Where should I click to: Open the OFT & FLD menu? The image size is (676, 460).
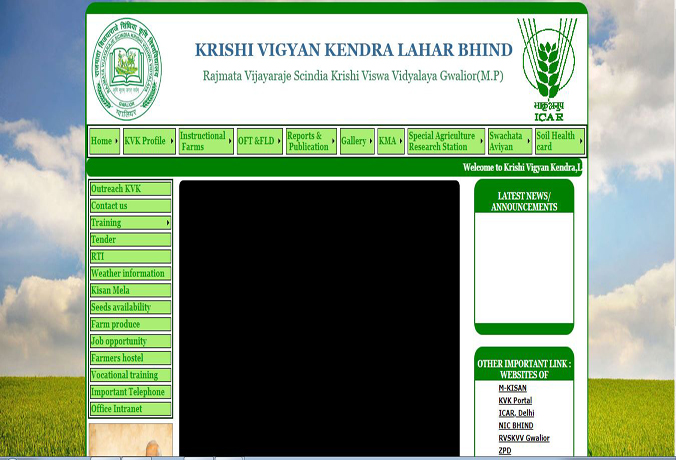click(x=260, y=141)
